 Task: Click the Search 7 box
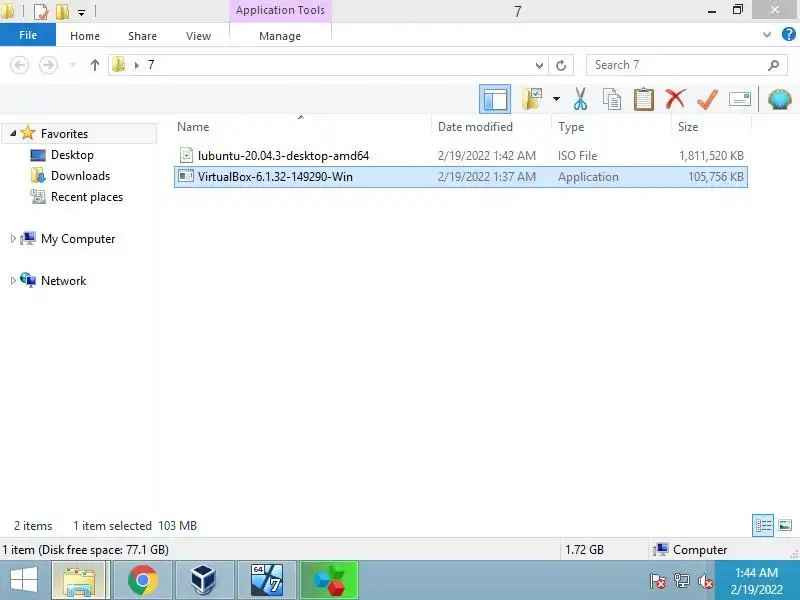[x=686, y=65]
